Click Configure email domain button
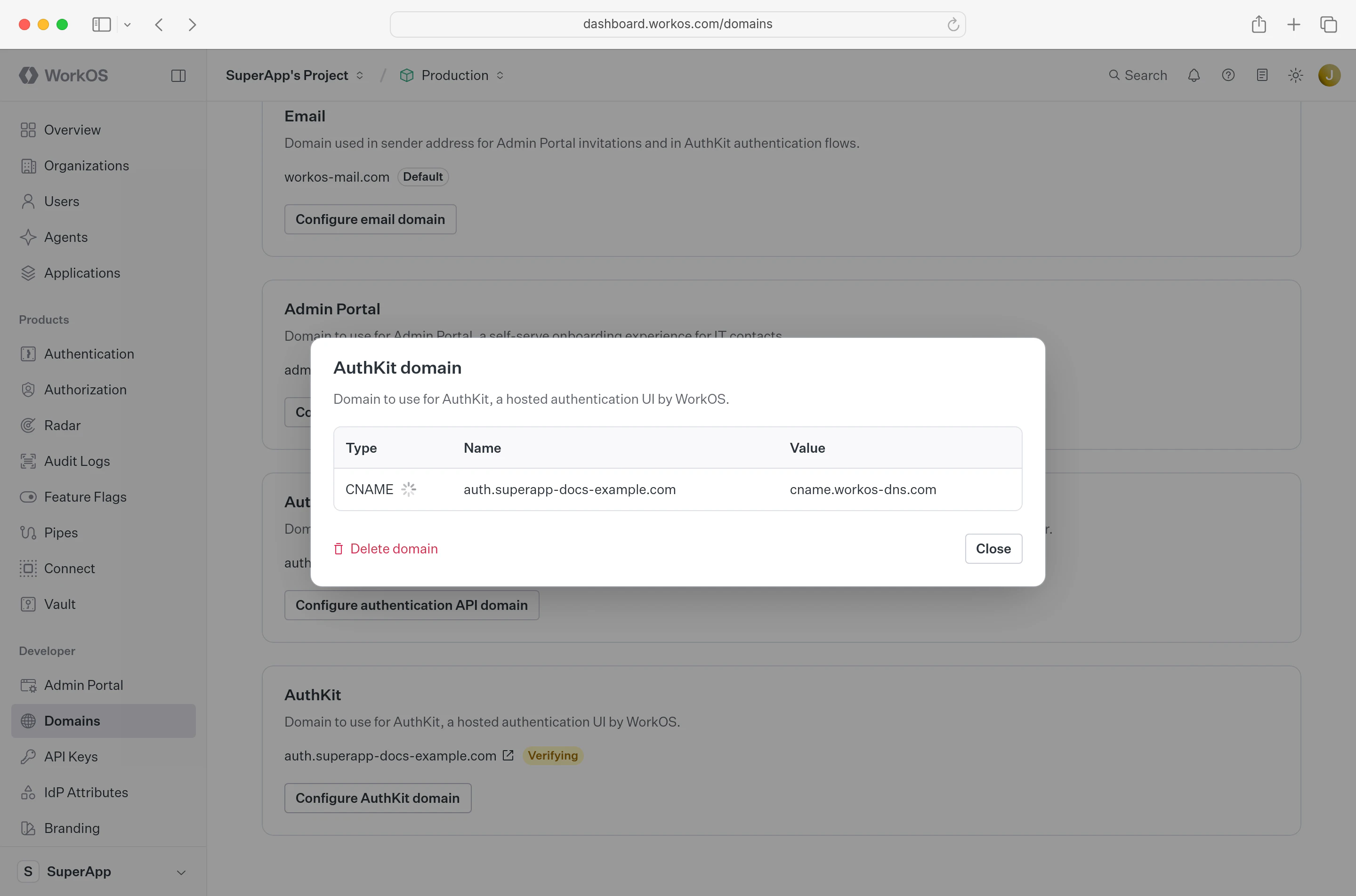This screenshot has width=1356, height=896. 370,219
